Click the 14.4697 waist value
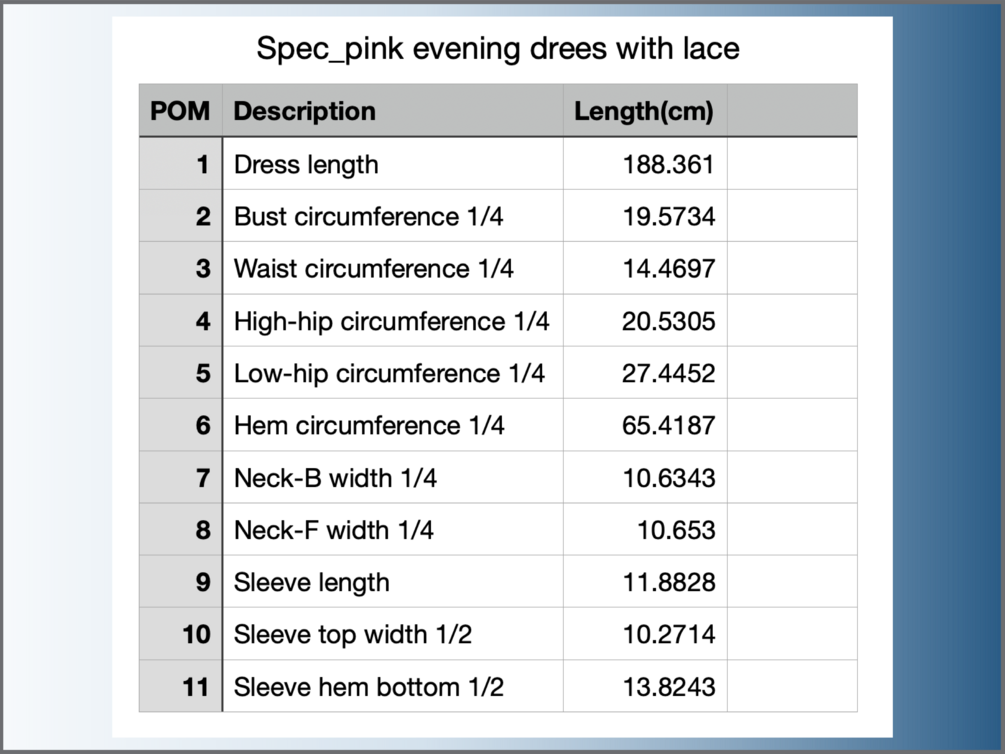 (645, 268)
